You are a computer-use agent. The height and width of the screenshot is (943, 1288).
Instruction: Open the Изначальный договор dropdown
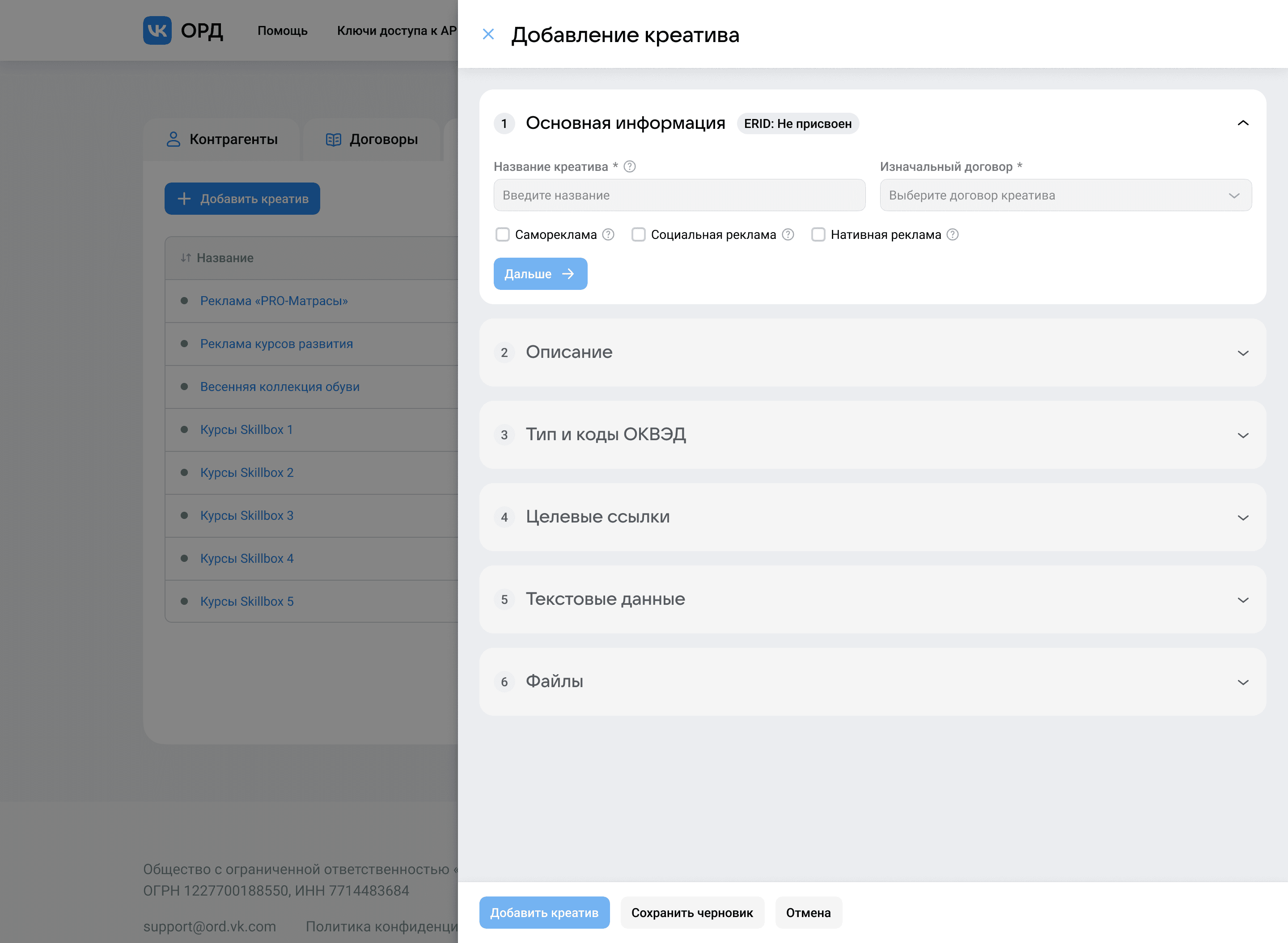pos(1065,195)
